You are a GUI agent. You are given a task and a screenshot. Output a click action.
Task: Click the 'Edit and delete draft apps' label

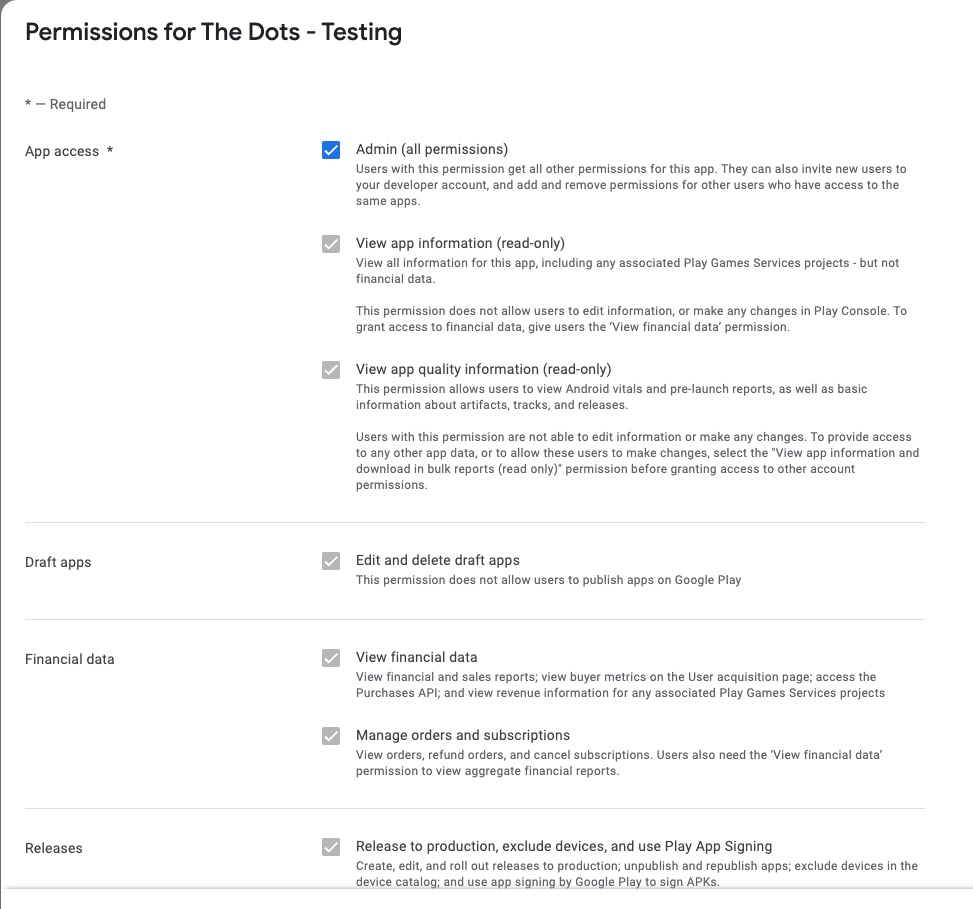[438, 560]
